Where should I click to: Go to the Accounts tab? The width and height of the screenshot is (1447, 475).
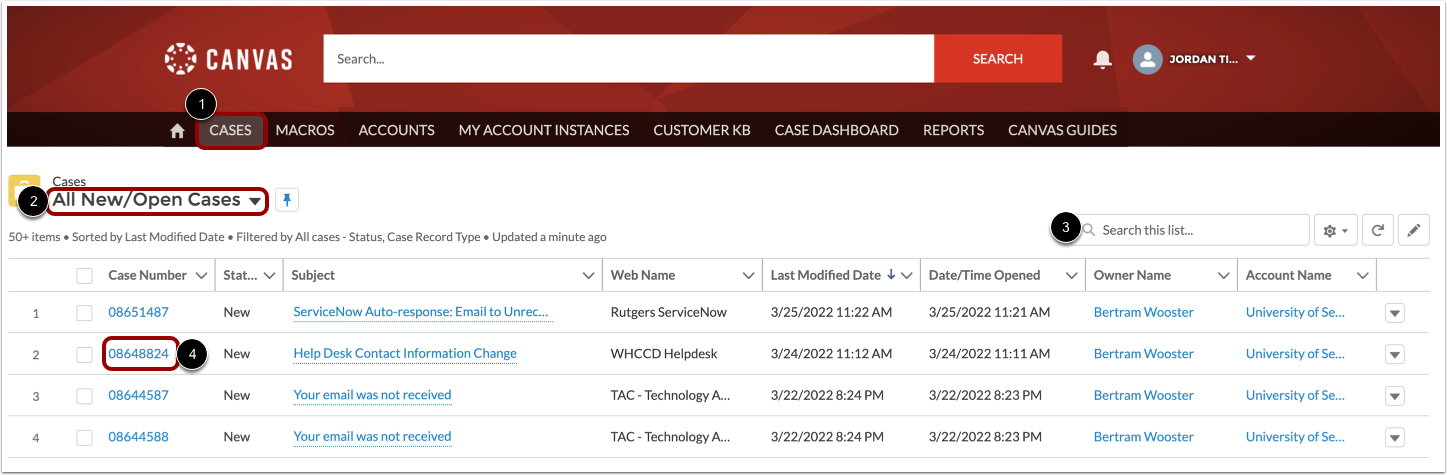[x=397, y=131]
